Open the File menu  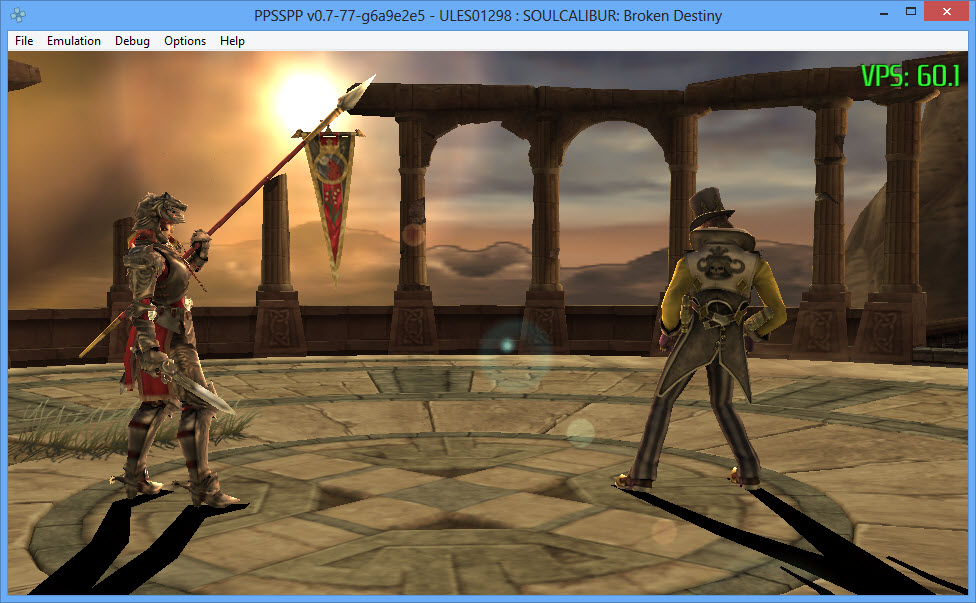[24, 41]
